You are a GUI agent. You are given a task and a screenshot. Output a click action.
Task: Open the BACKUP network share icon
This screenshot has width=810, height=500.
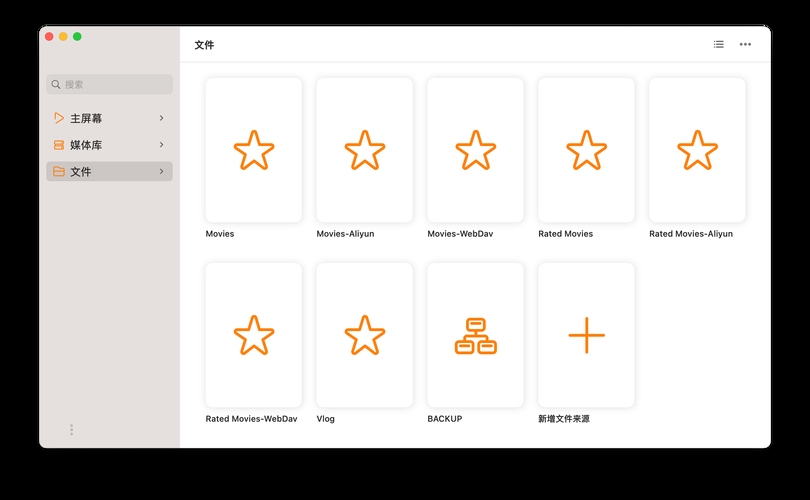(x=475, y=336)
